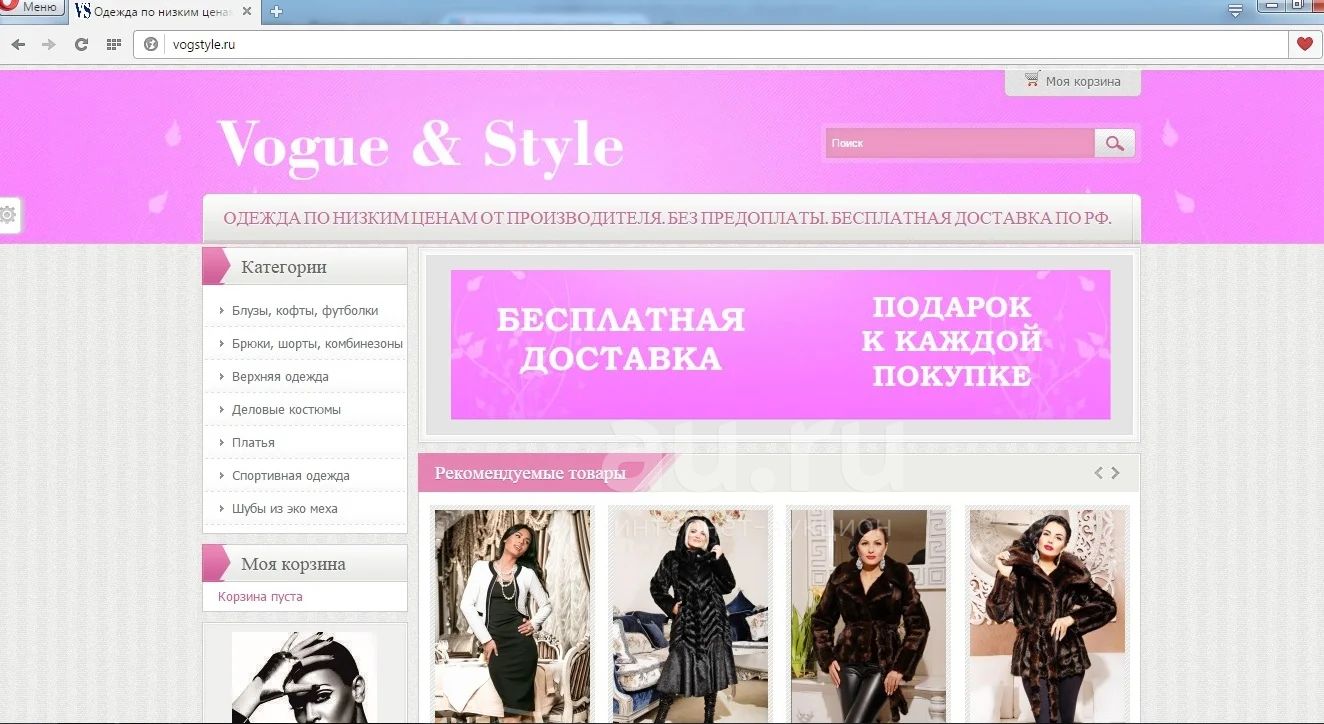Click the black-and-white model sidebar image

tap(303, 677)
